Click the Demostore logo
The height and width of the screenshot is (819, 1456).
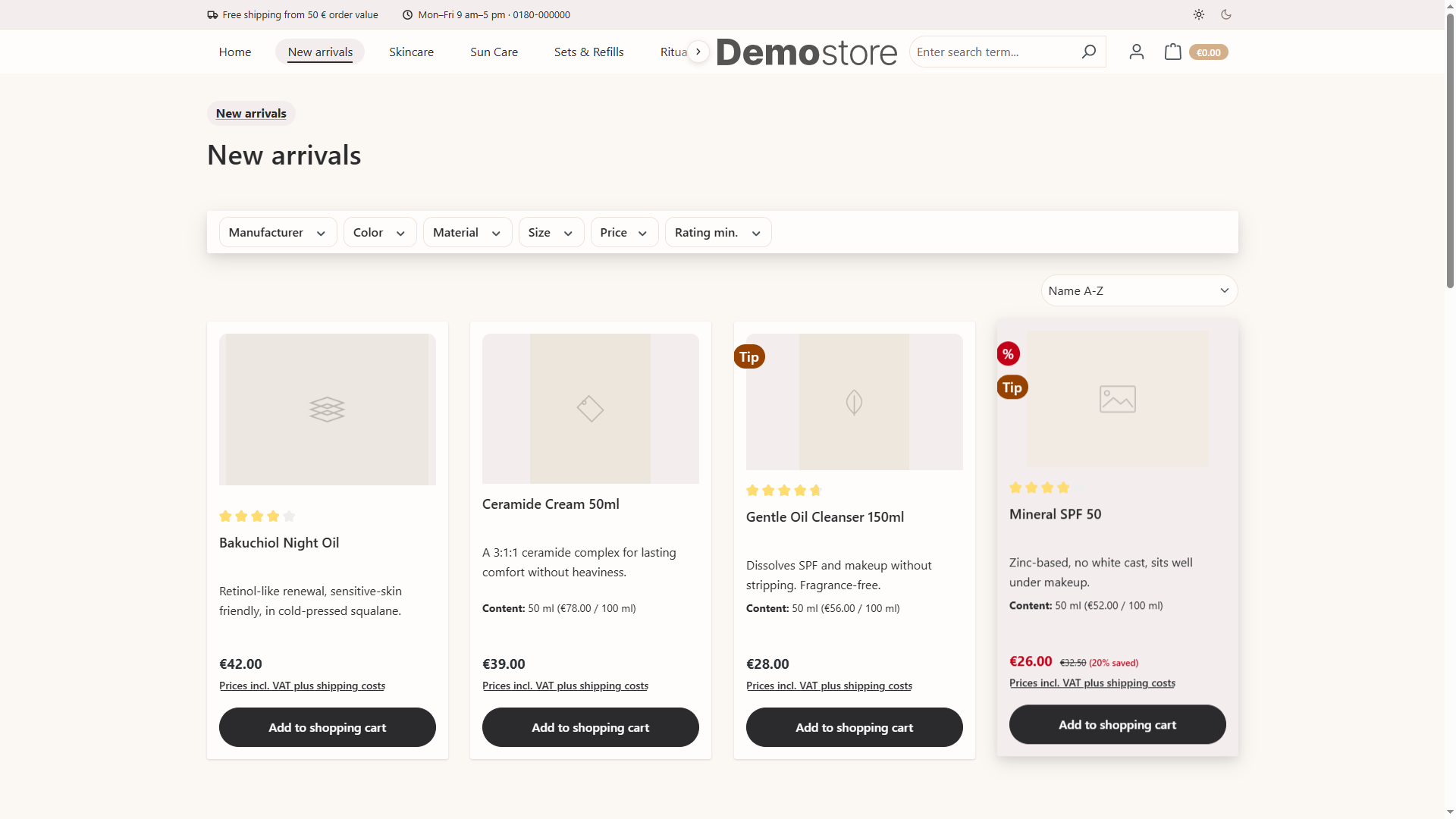(x=807, y=52)
